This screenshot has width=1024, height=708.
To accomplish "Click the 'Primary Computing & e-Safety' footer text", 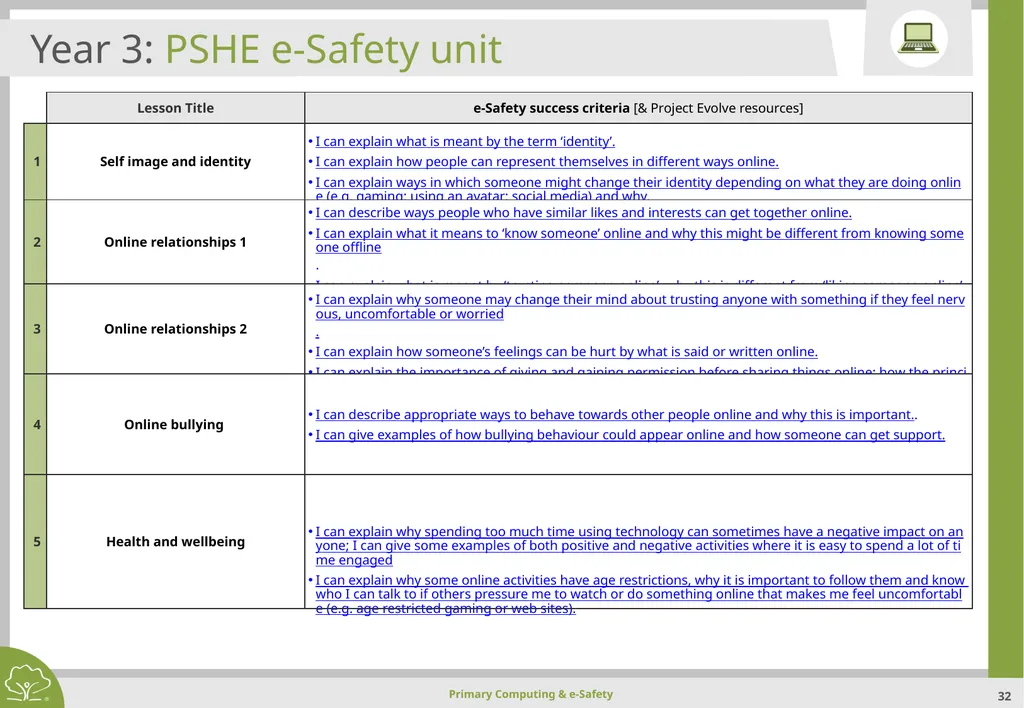I will point(530,694).
